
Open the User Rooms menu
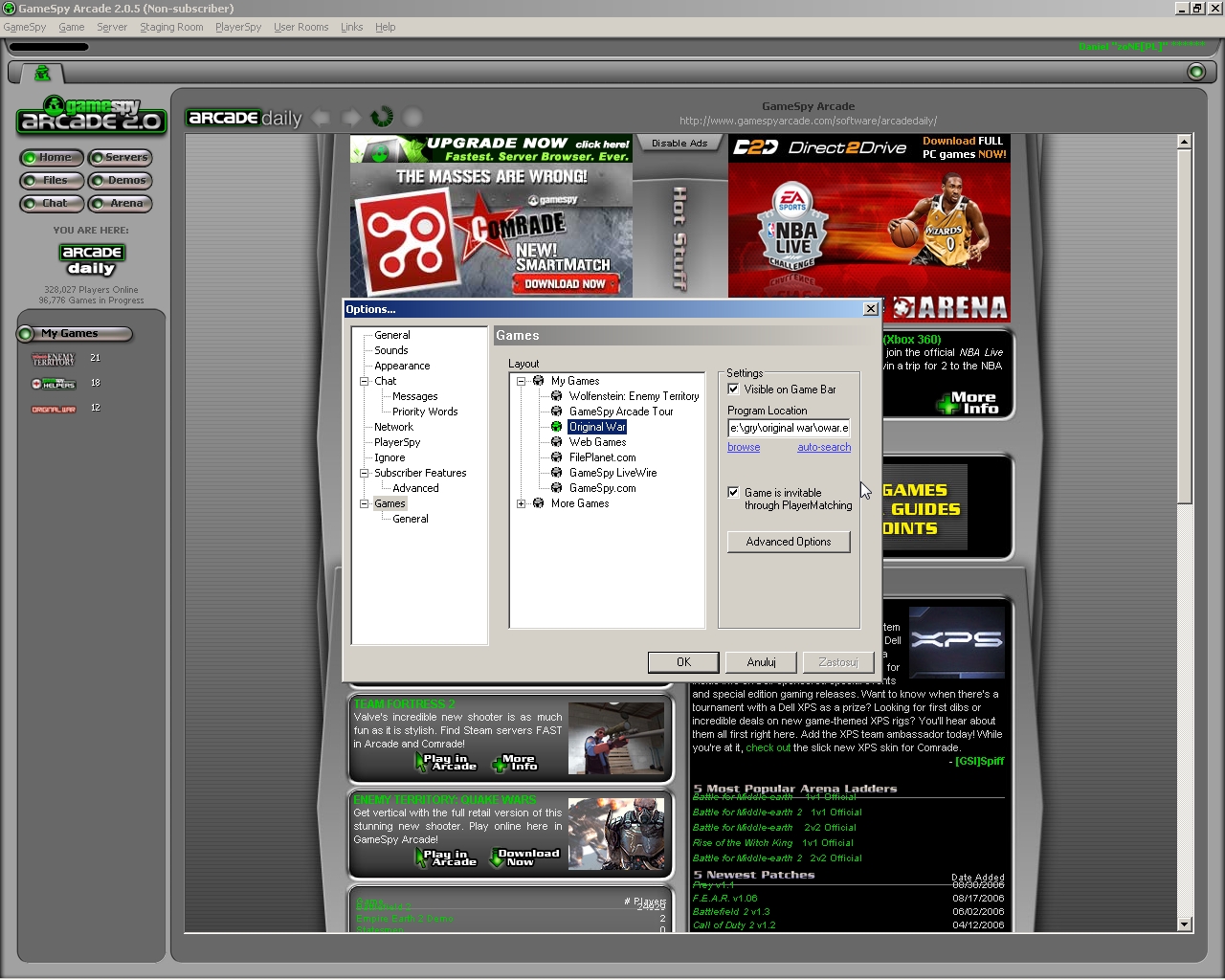pos(301,27)
